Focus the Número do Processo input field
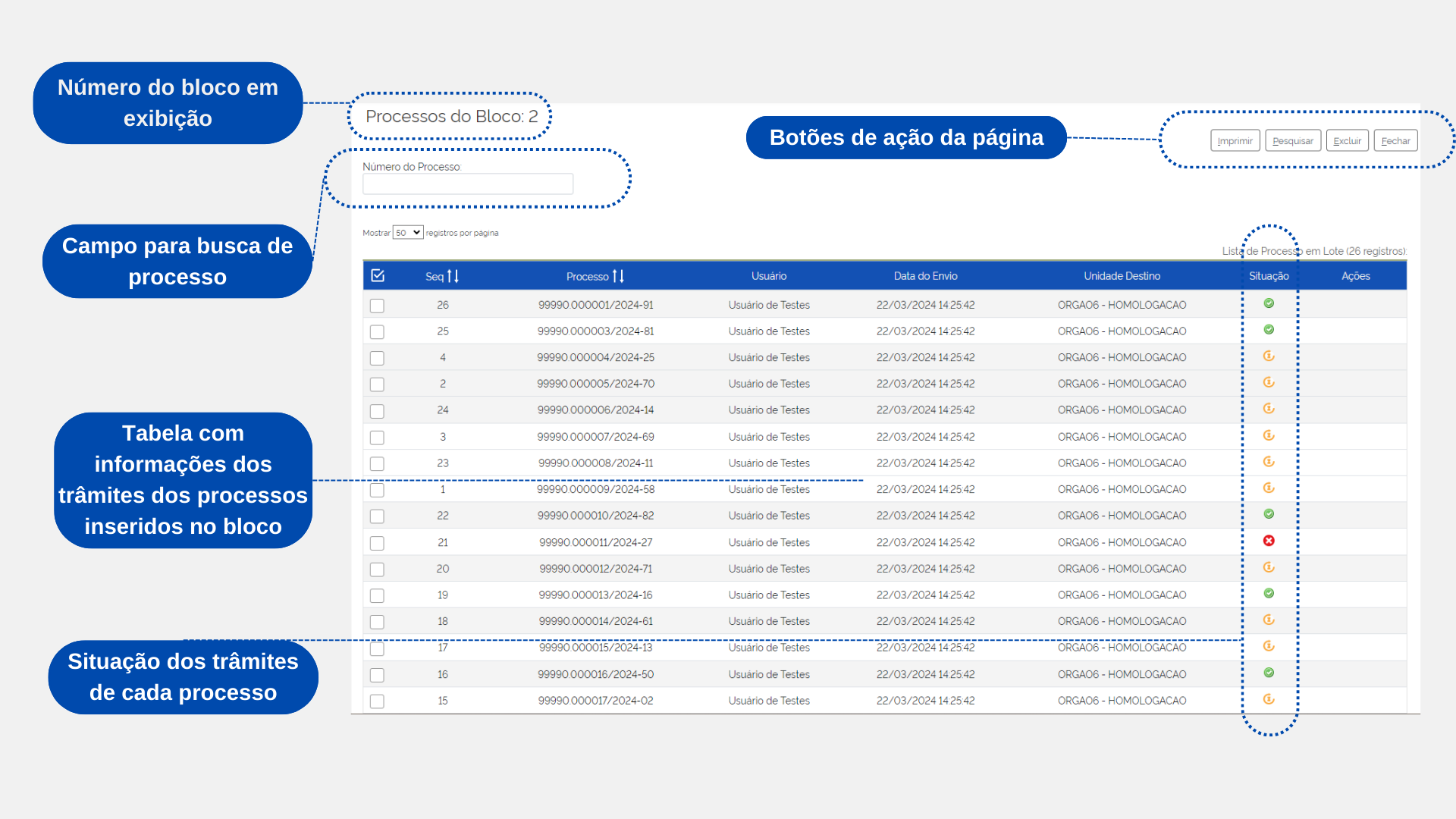 coord(468,184)
